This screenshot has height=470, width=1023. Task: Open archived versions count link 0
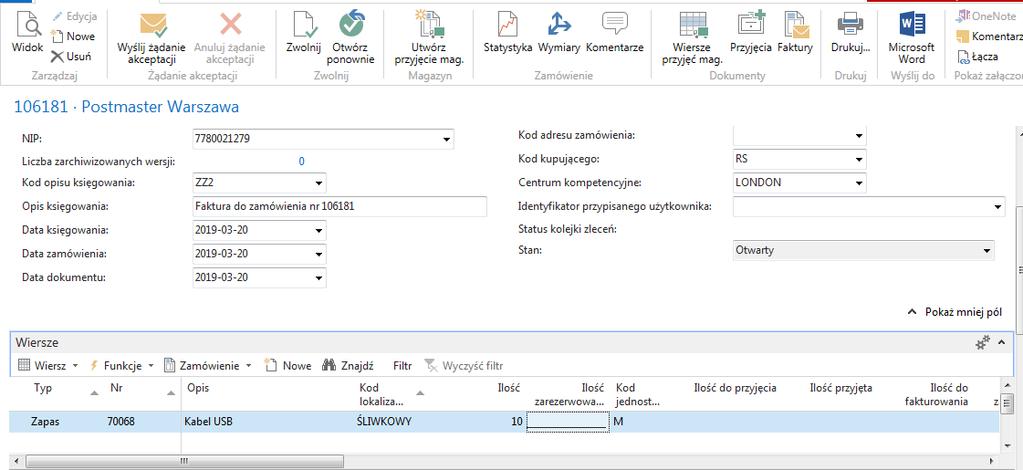click(x=301, y=162)
